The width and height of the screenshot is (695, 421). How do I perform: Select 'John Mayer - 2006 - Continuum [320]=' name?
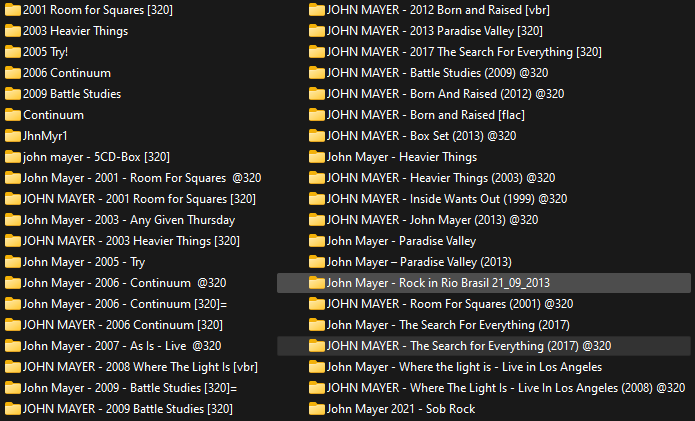pyautogui.click(x=125, y=304)
